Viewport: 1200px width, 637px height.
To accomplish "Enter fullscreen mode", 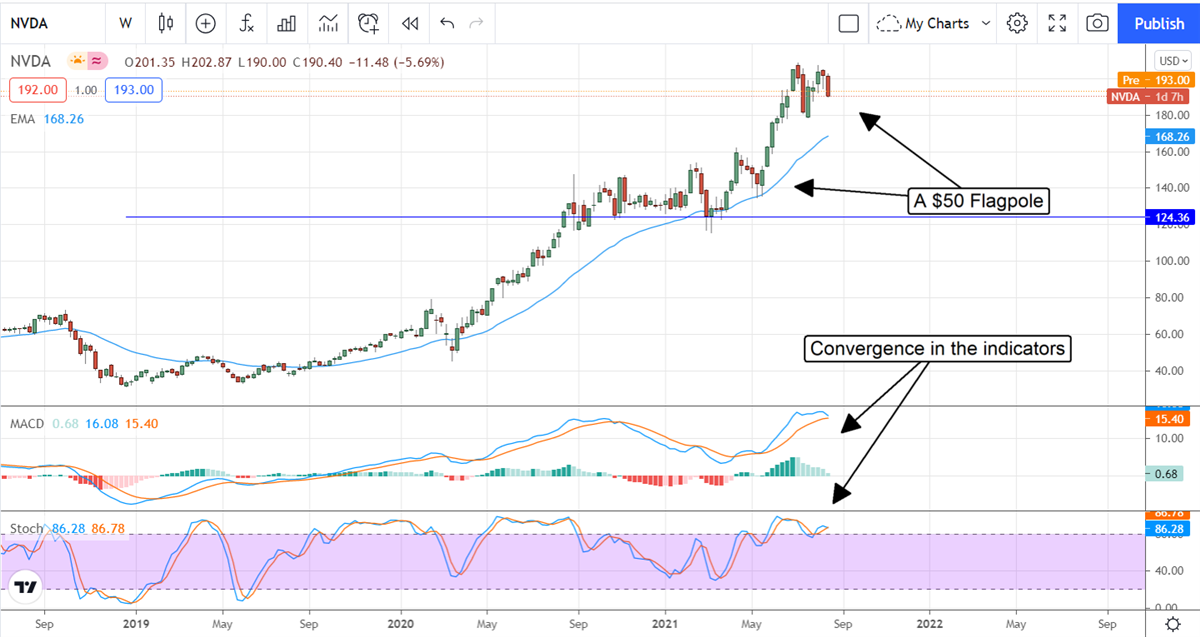I will point(1057,23).
